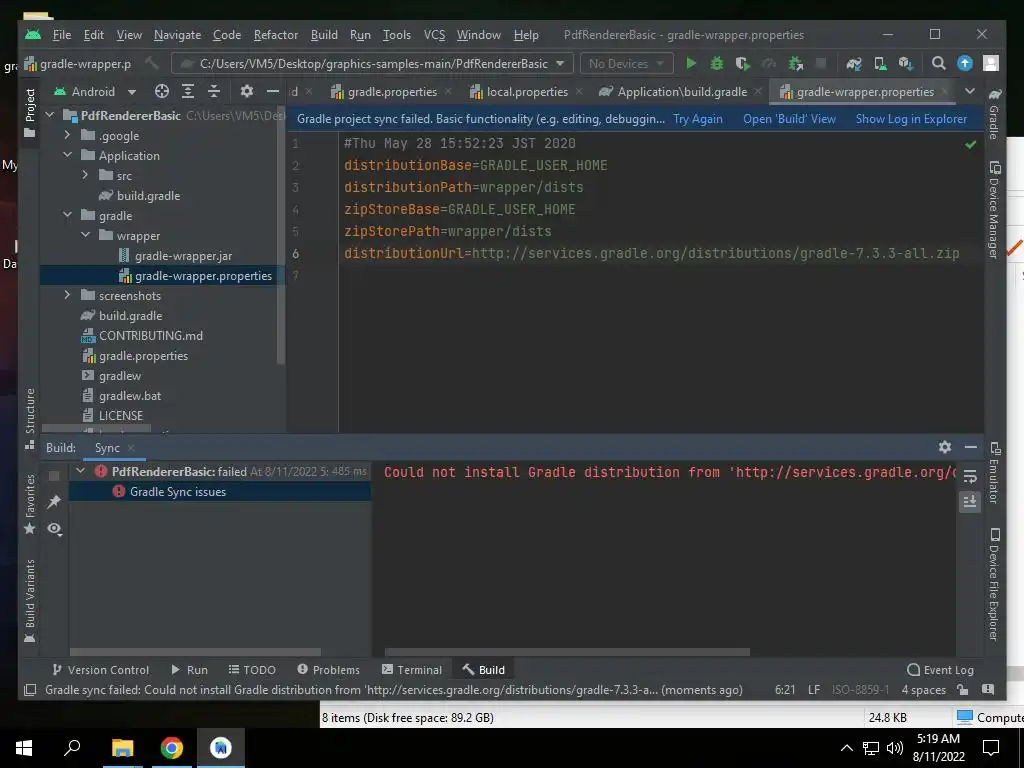1024x768 pixels.
Task: Open the Refactor menu
Action: point(276,35)
